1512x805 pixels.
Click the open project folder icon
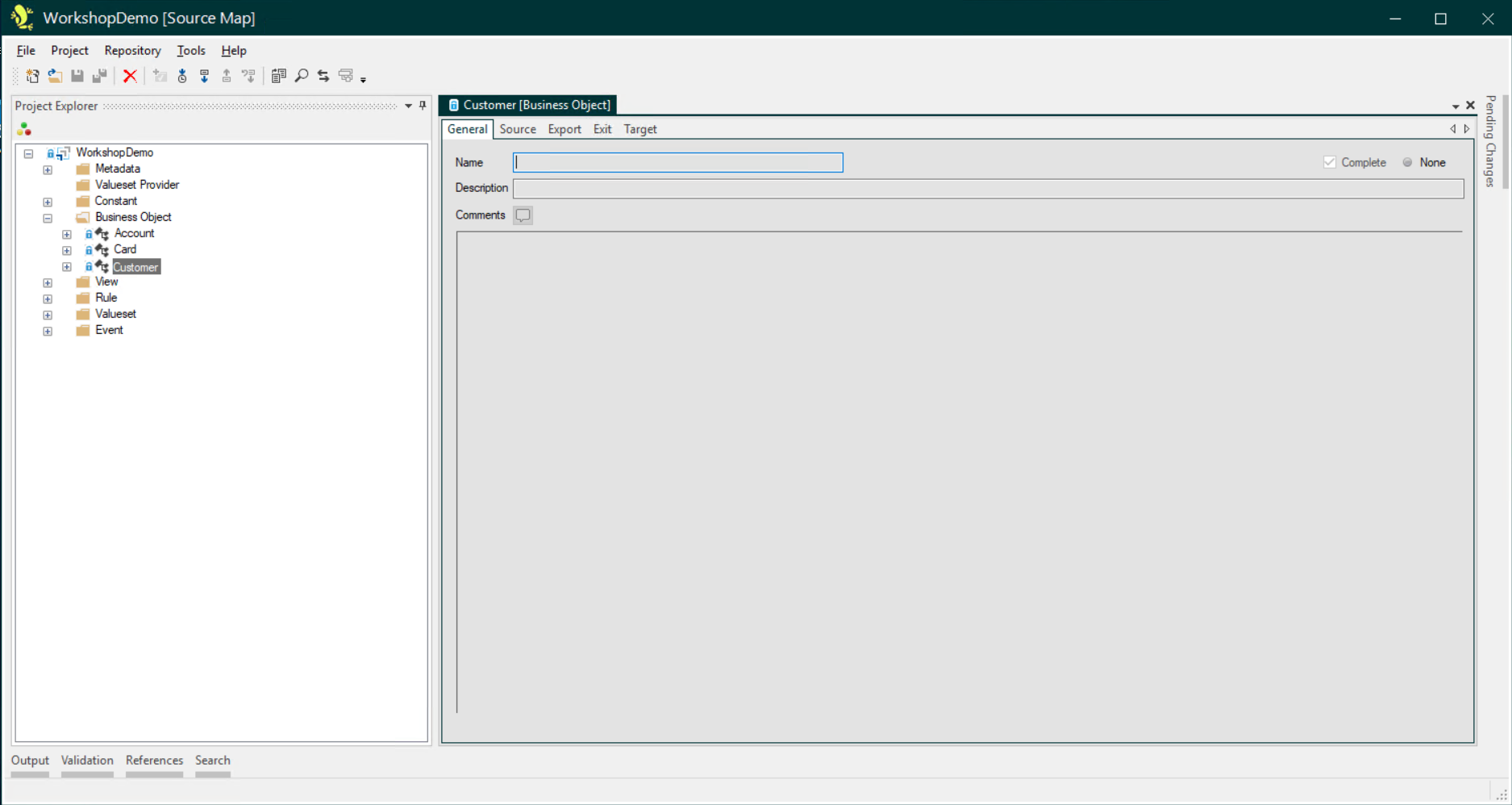(x=55, y=76)
